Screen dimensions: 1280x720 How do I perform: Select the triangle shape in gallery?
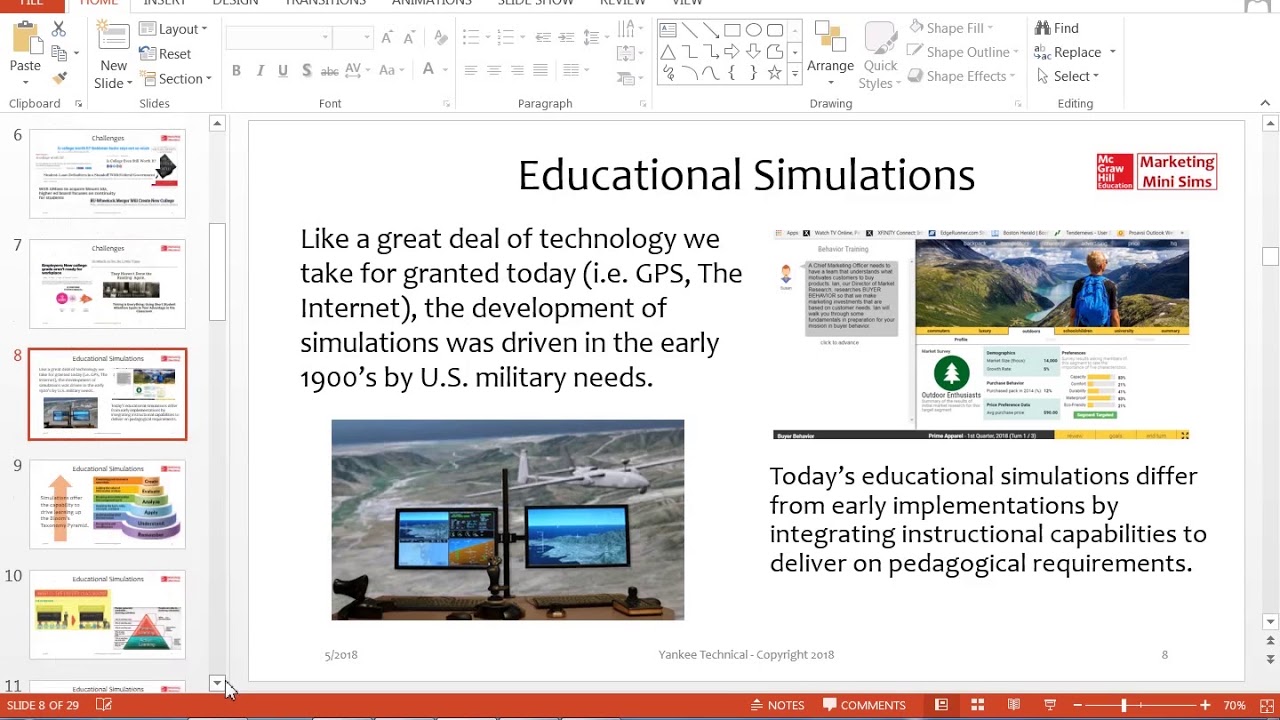[x=668, y=52]
